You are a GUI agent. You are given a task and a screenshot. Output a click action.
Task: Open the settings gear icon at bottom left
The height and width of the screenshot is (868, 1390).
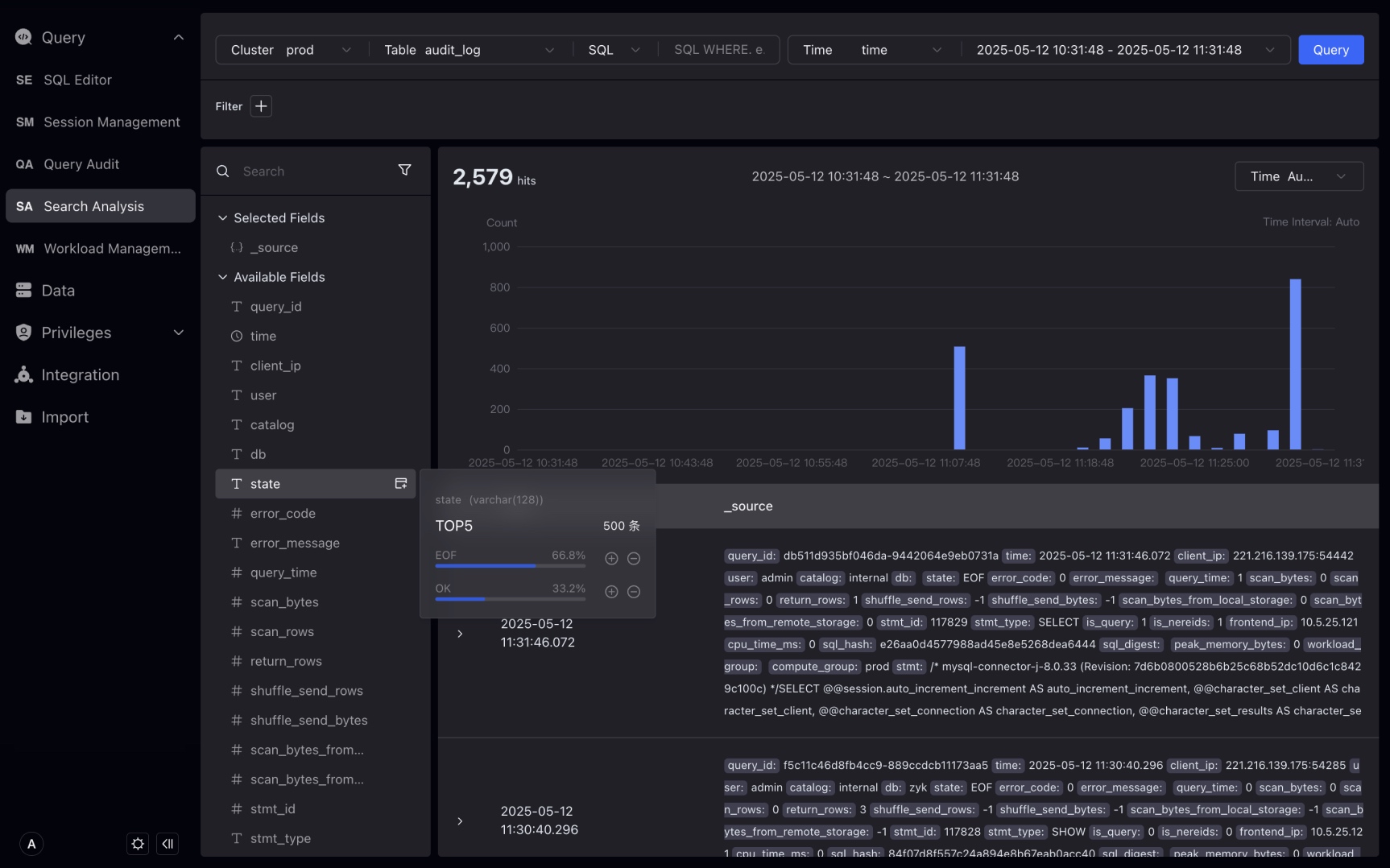(138, 844)
